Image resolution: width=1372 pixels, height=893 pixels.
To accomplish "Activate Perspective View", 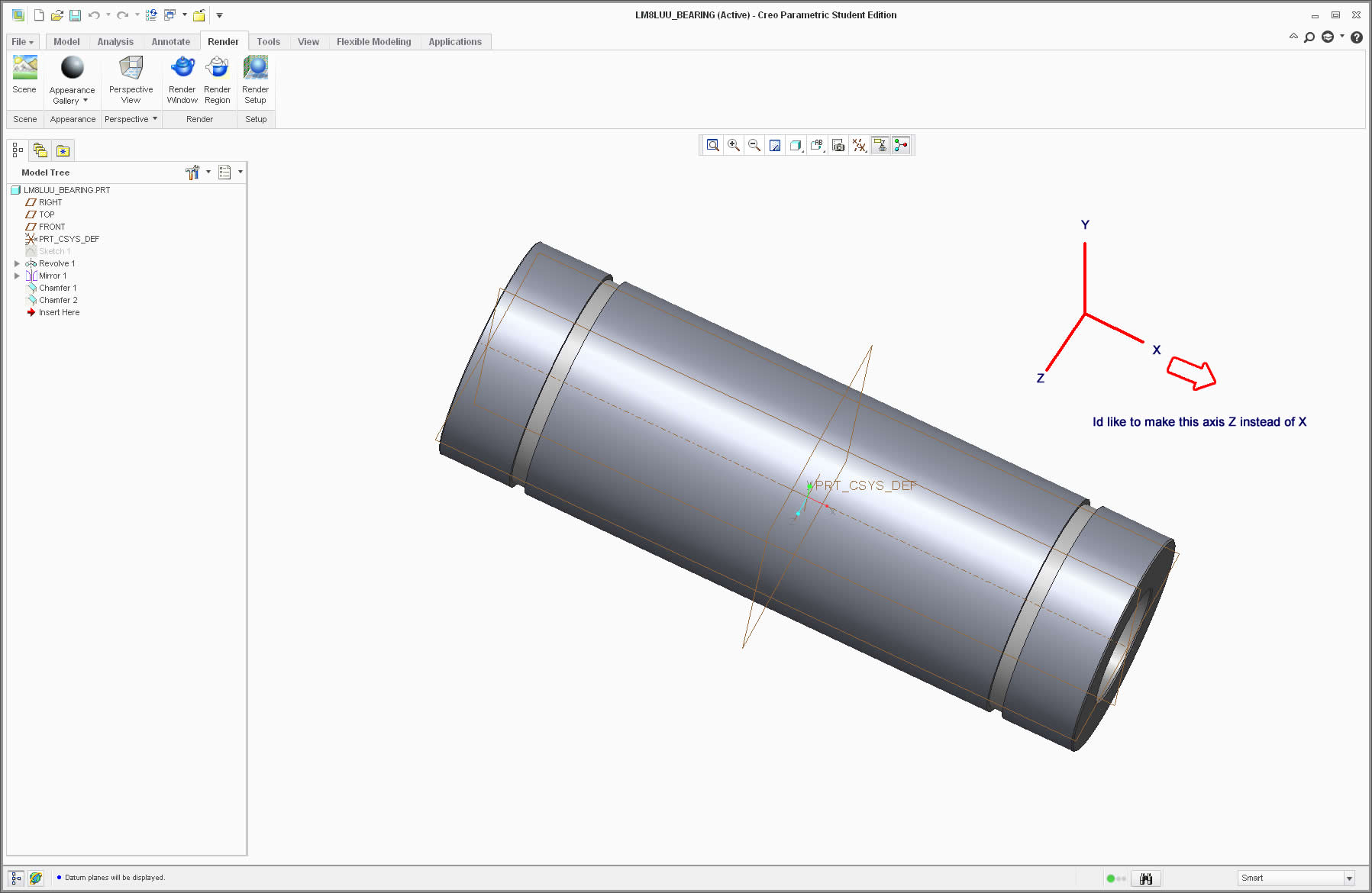I will 131,80.
